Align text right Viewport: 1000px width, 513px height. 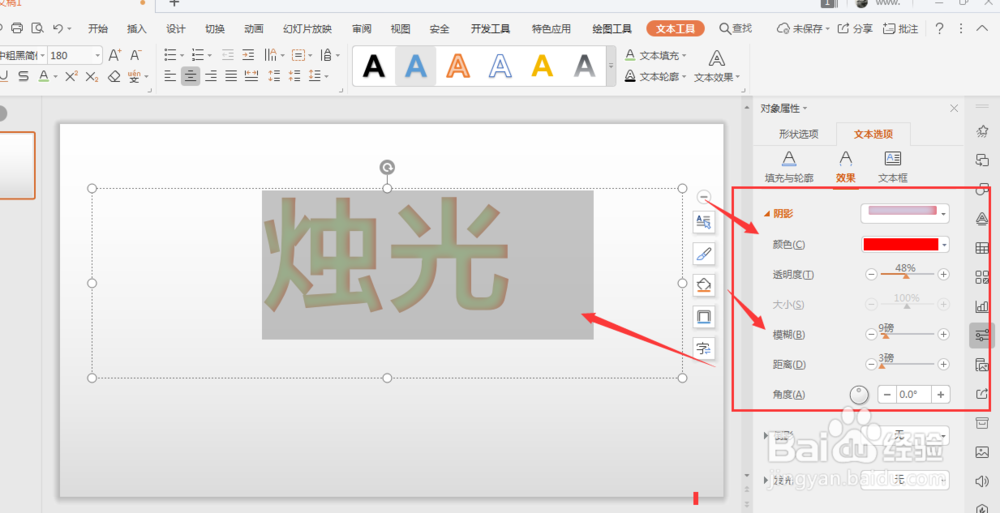click(x=210, y=77)
